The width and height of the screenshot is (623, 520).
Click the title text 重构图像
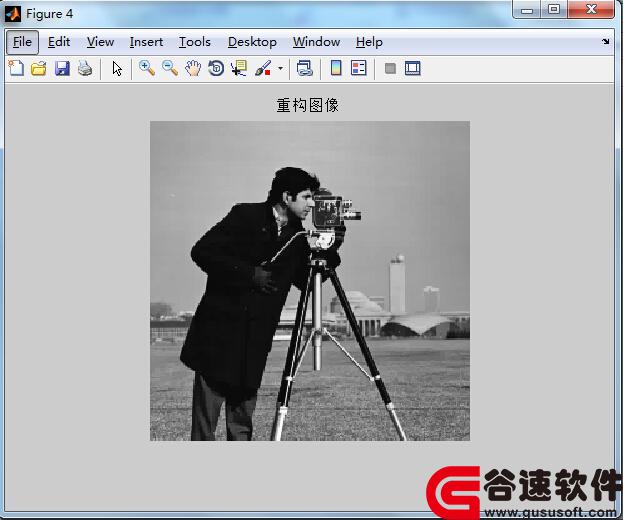coord(308,105)
